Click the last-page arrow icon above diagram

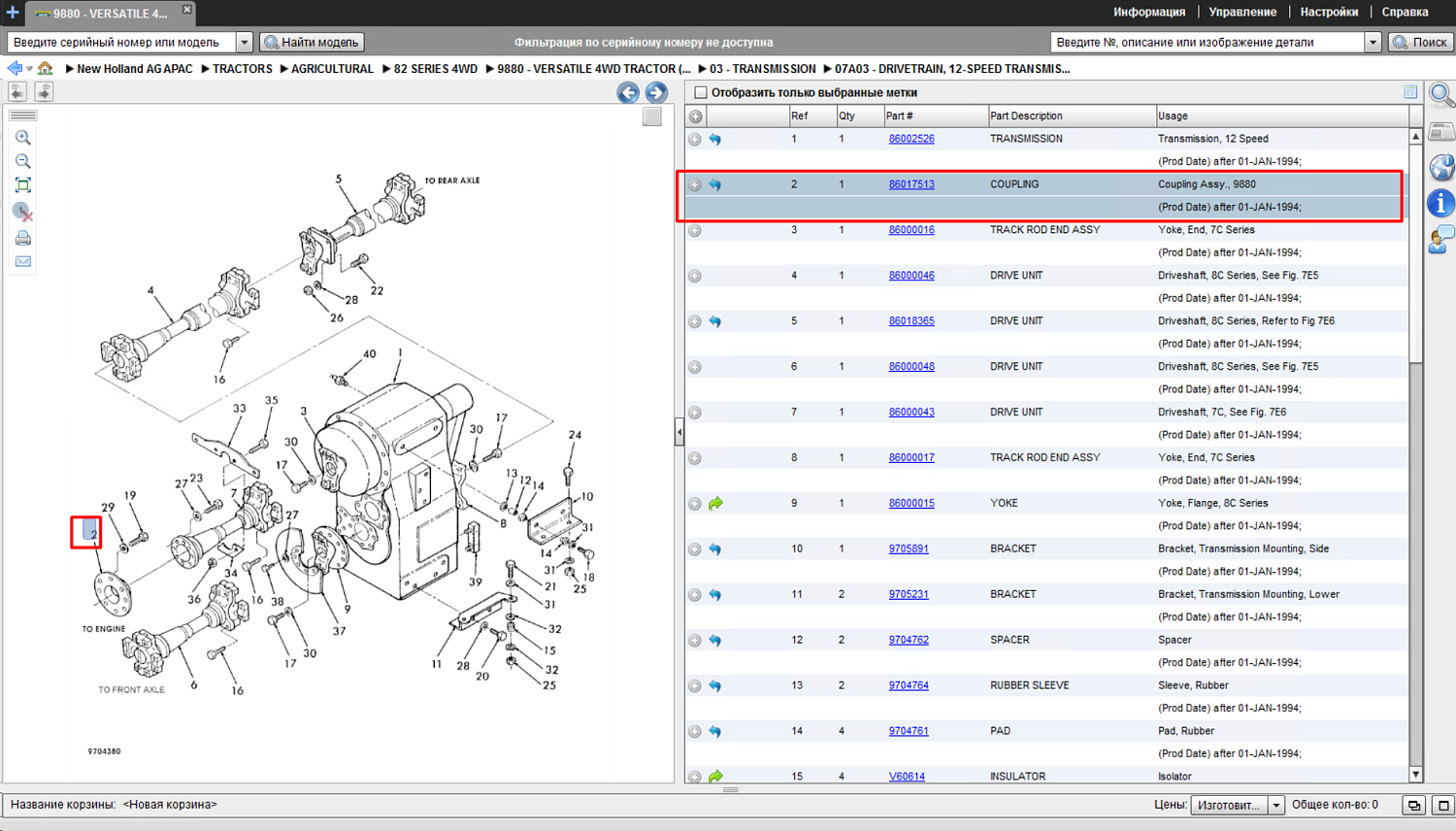point(44,91)
